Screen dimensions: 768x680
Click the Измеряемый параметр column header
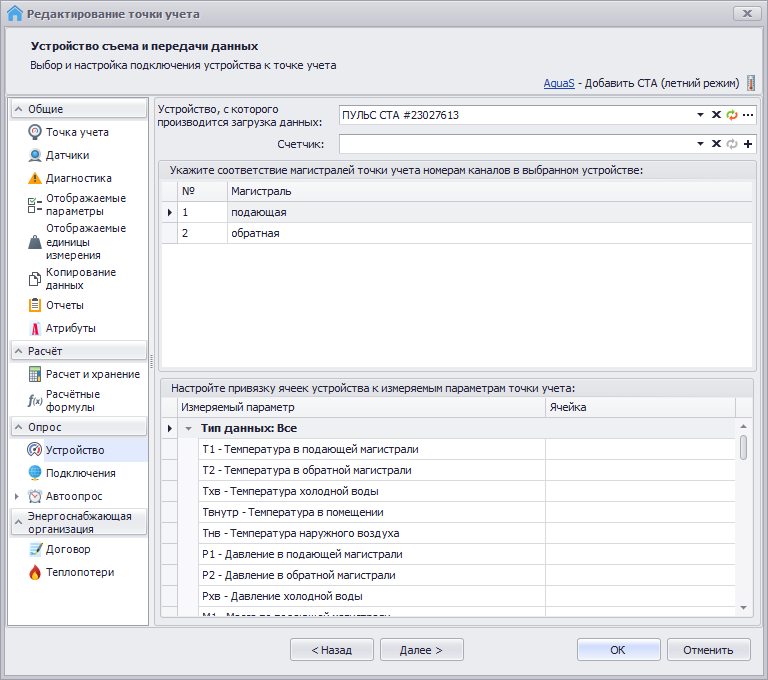pos(361,407)
